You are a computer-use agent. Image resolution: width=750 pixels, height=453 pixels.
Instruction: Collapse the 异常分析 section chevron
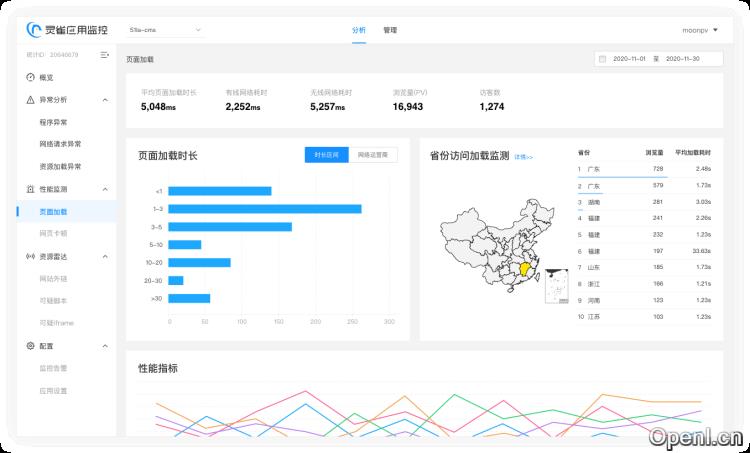[106, 100]
